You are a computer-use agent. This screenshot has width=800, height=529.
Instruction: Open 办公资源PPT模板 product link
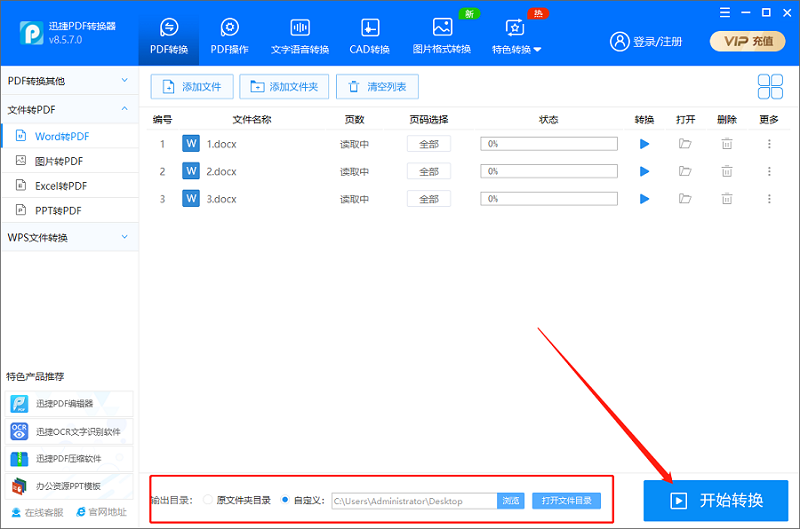coord(69,486)
